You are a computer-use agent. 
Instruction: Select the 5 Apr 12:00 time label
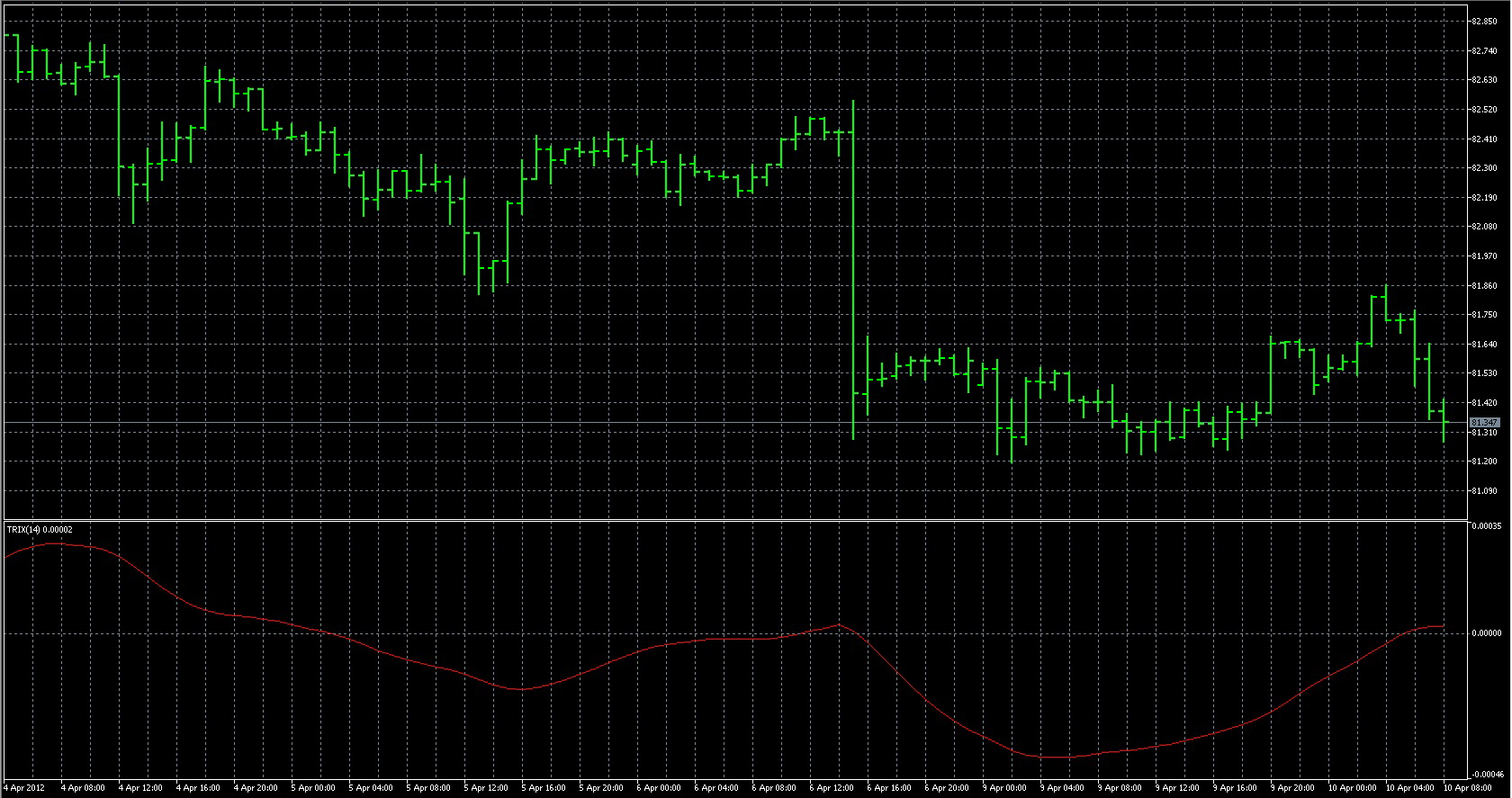click(486, 788)
